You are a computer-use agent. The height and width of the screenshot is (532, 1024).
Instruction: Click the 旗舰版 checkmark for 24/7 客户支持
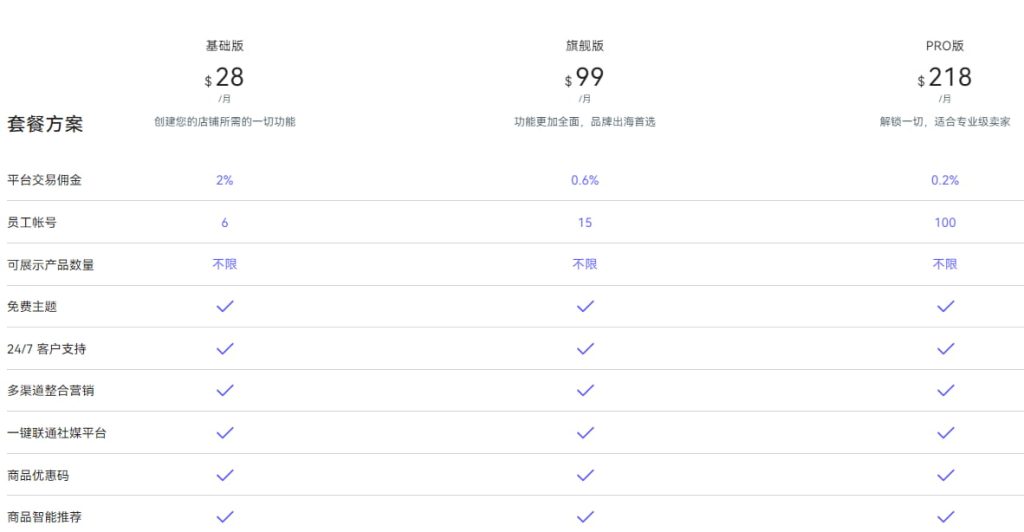coord(585,349)
